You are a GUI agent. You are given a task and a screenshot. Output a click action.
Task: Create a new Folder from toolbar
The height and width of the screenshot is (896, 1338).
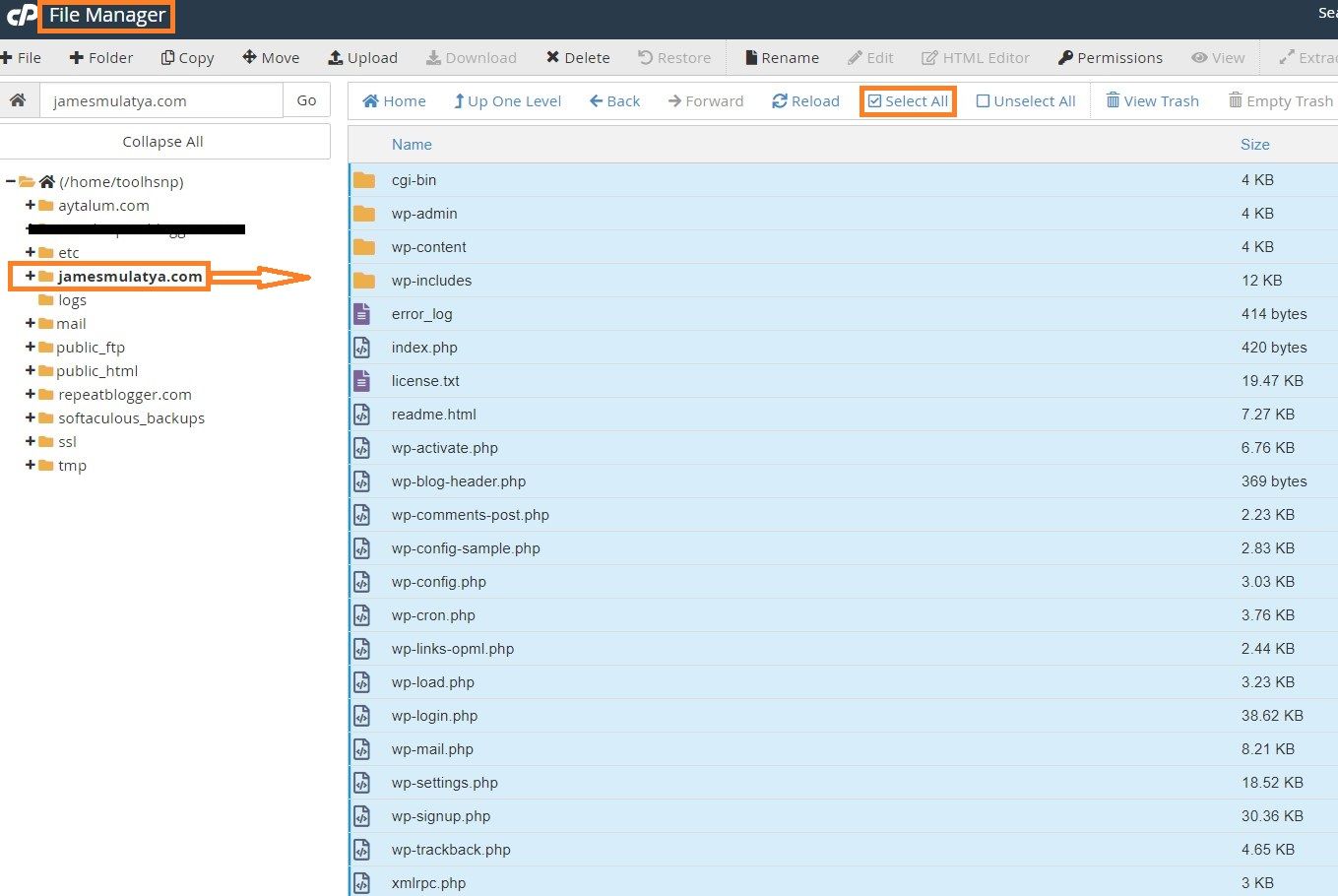pyautogui.click(x=101, y=58)
